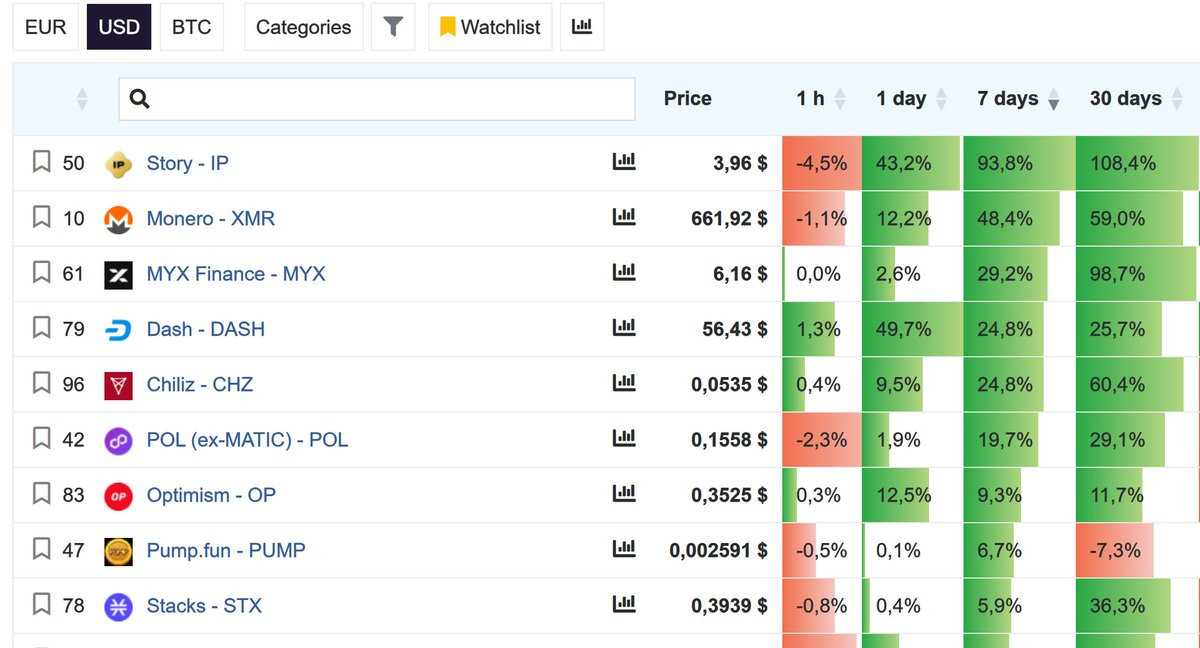Click Dash 1 day value 49,7%
Viewport: 1200px width, 648px height.
(x=904, y=329)
